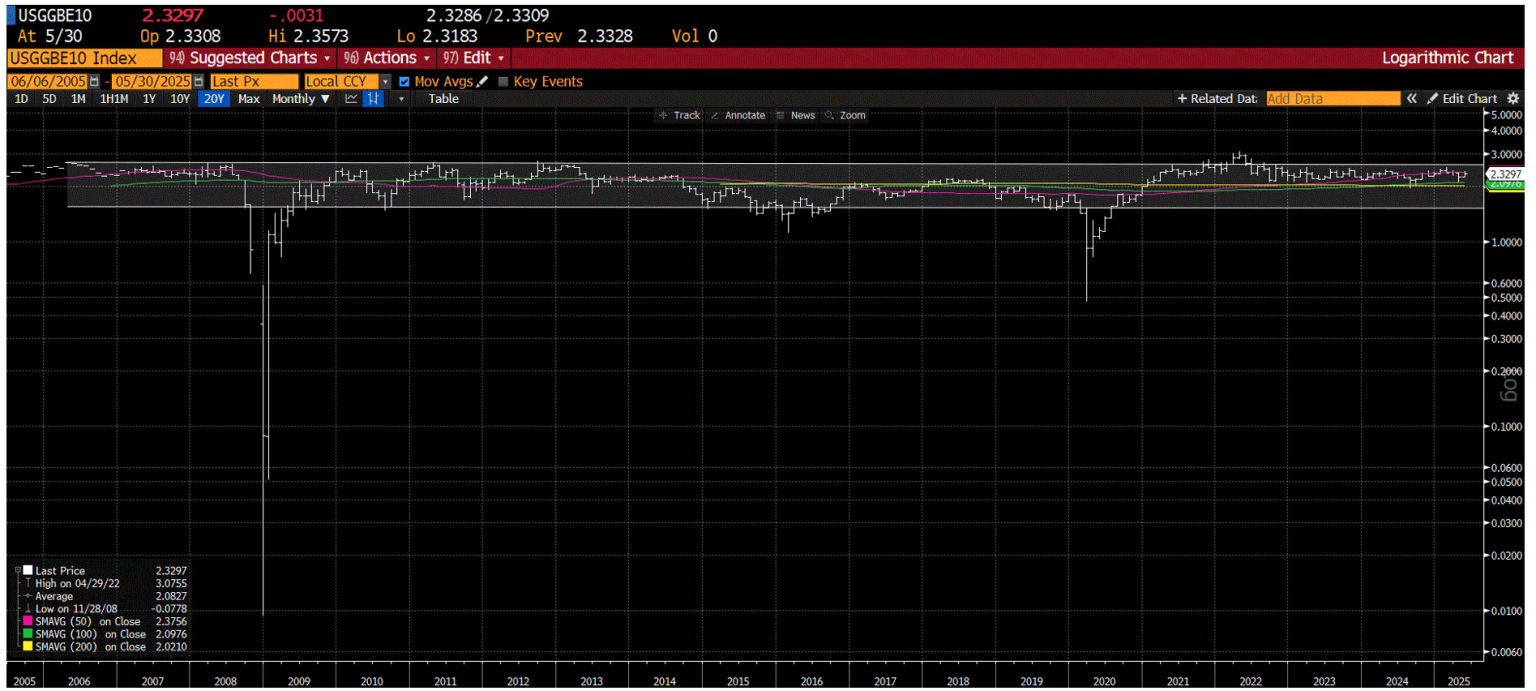
Task: Open the Monthly interval dropdown
Action: coord(301,98)
